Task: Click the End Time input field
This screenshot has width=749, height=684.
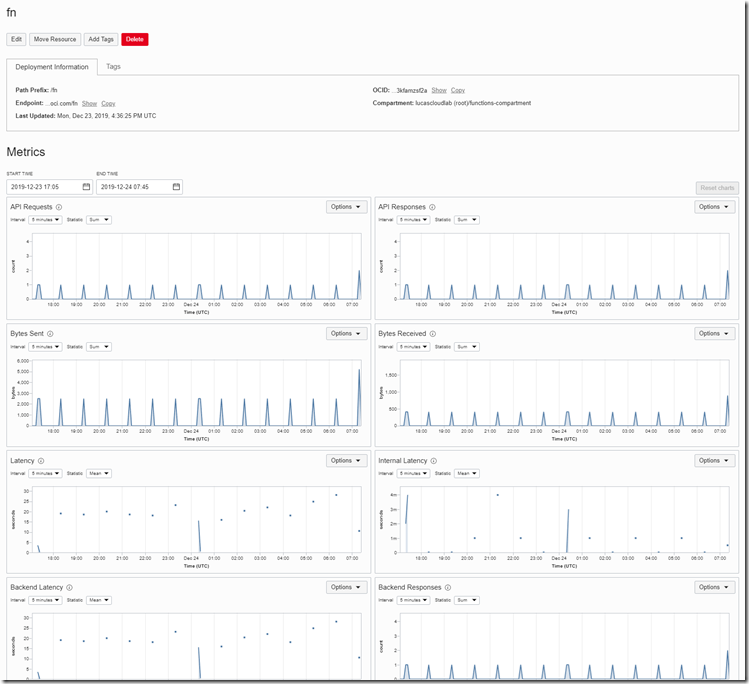Action: coord(132,187)
